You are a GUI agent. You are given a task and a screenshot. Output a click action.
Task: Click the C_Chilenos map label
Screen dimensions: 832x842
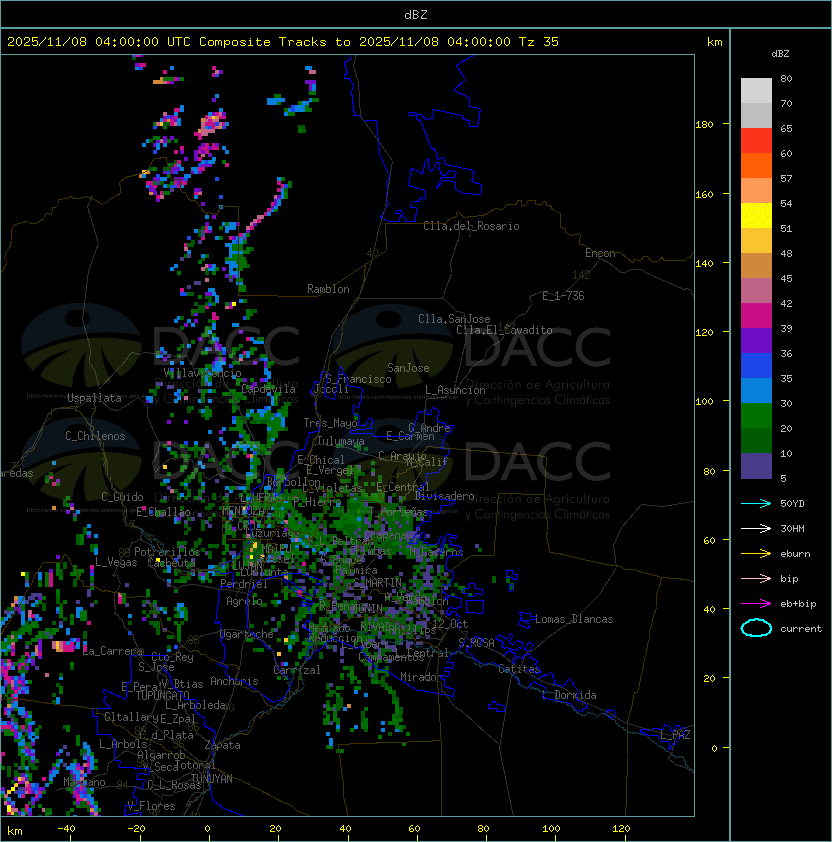[95, 436]
